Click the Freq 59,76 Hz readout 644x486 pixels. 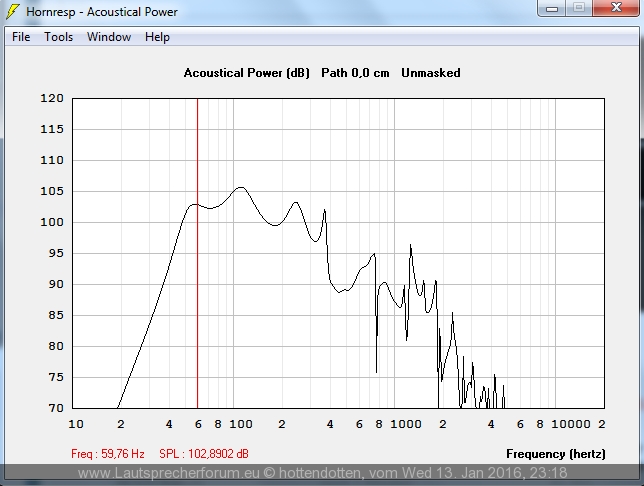click(108, 454)
